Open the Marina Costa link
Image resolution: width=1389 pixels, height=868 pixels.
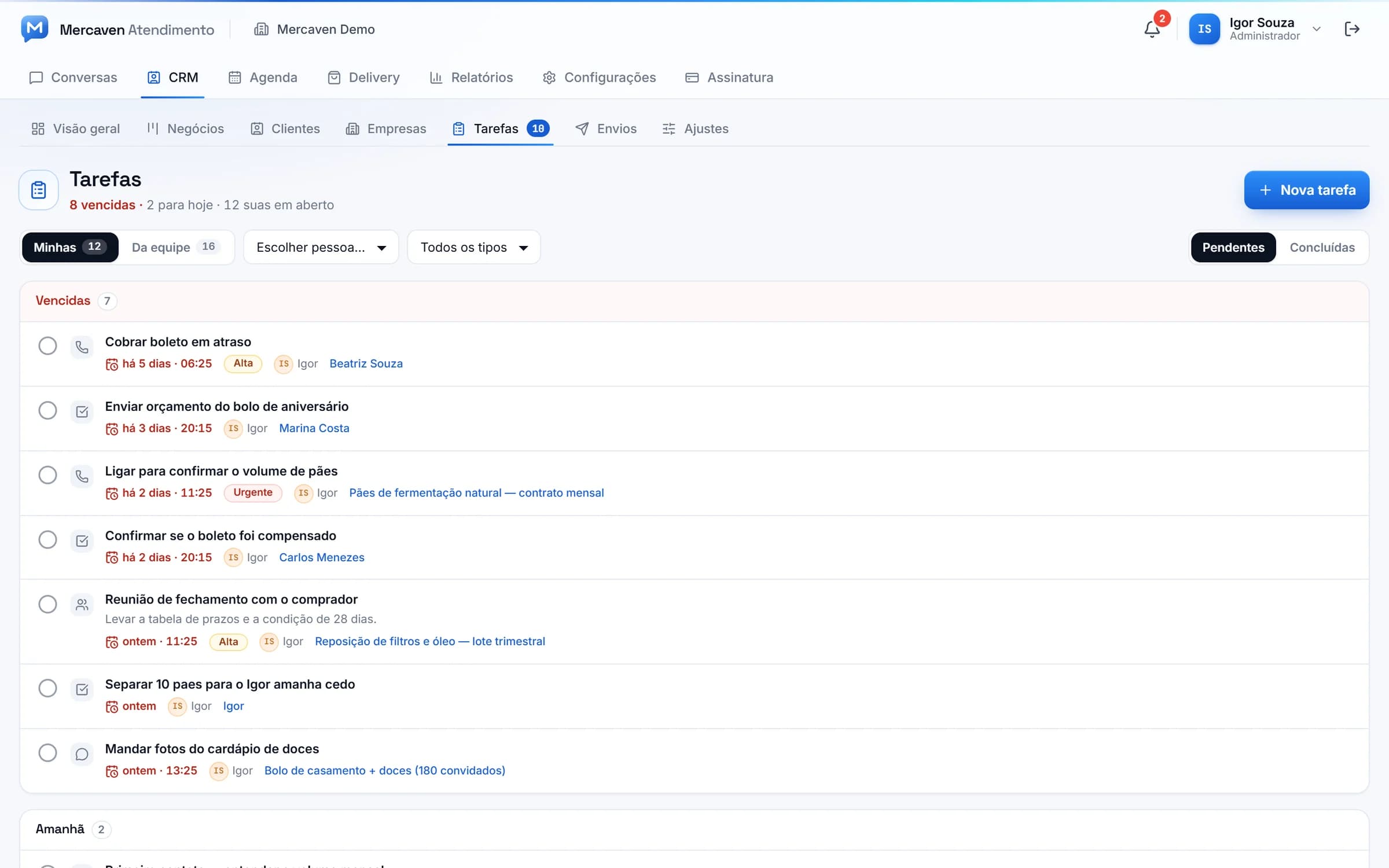(314, 428)
